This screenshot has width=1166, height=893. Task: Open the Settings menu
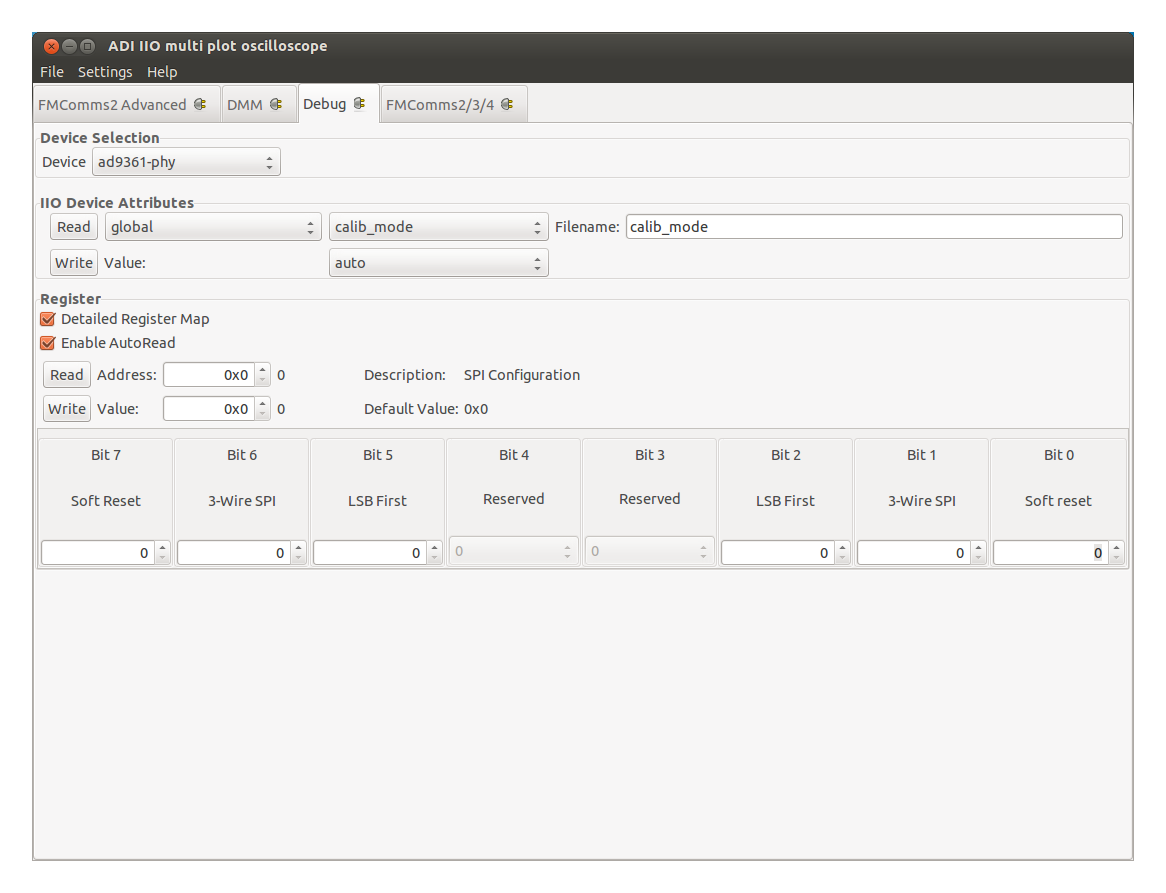(105, 71)
